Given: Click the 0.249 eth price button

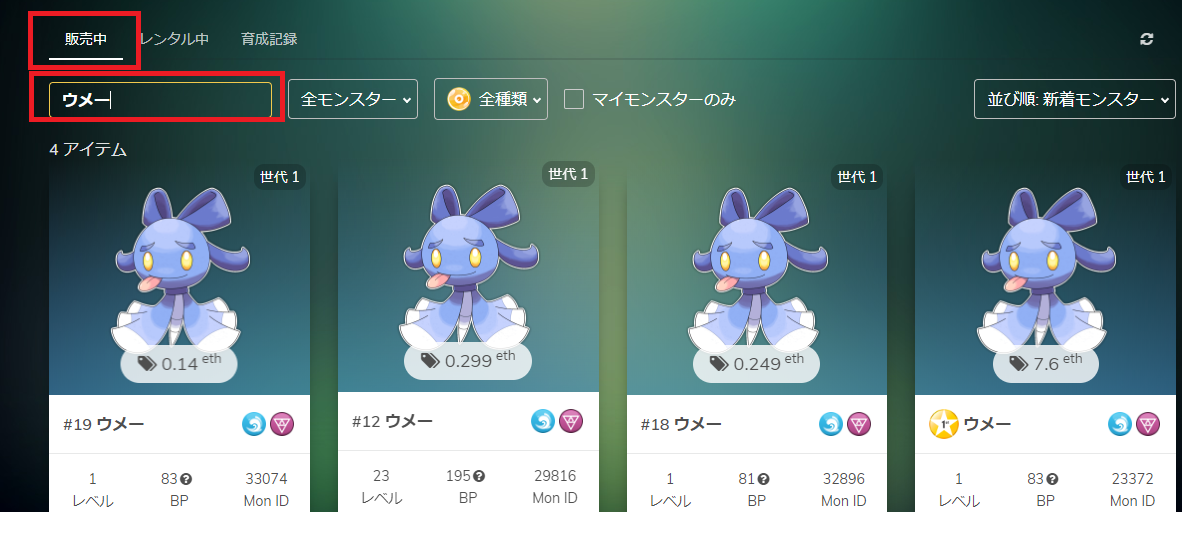Looking at the screenshot, I should click(757, 364).
